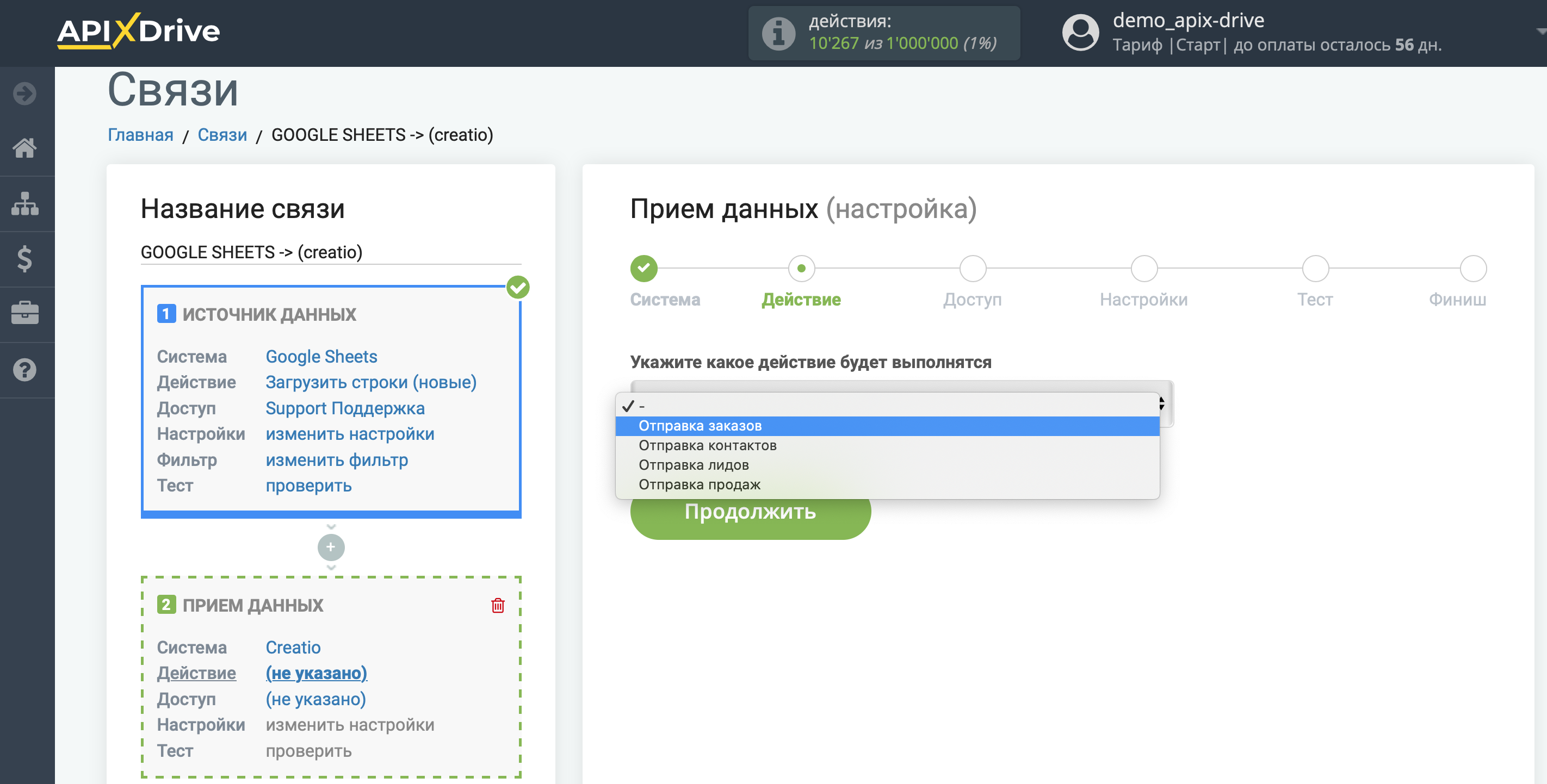Click the 'Настройки' step circle
Image resolution: width=1547 pixels, height=784 pixels.
click(1143, 269)
